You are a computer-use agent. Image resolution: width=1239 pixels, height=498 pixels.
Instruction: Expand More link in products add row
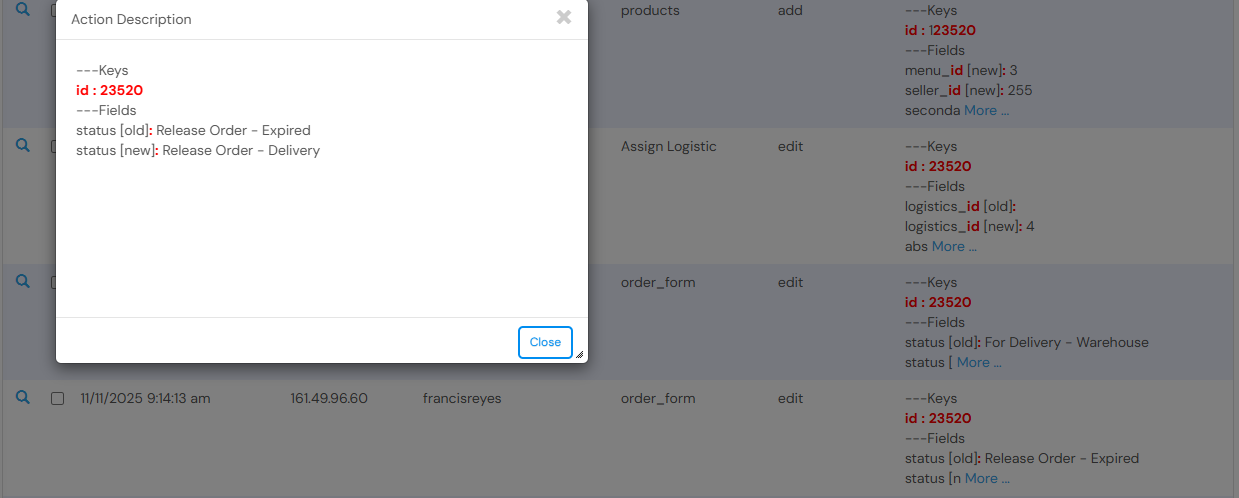point(986,110)
